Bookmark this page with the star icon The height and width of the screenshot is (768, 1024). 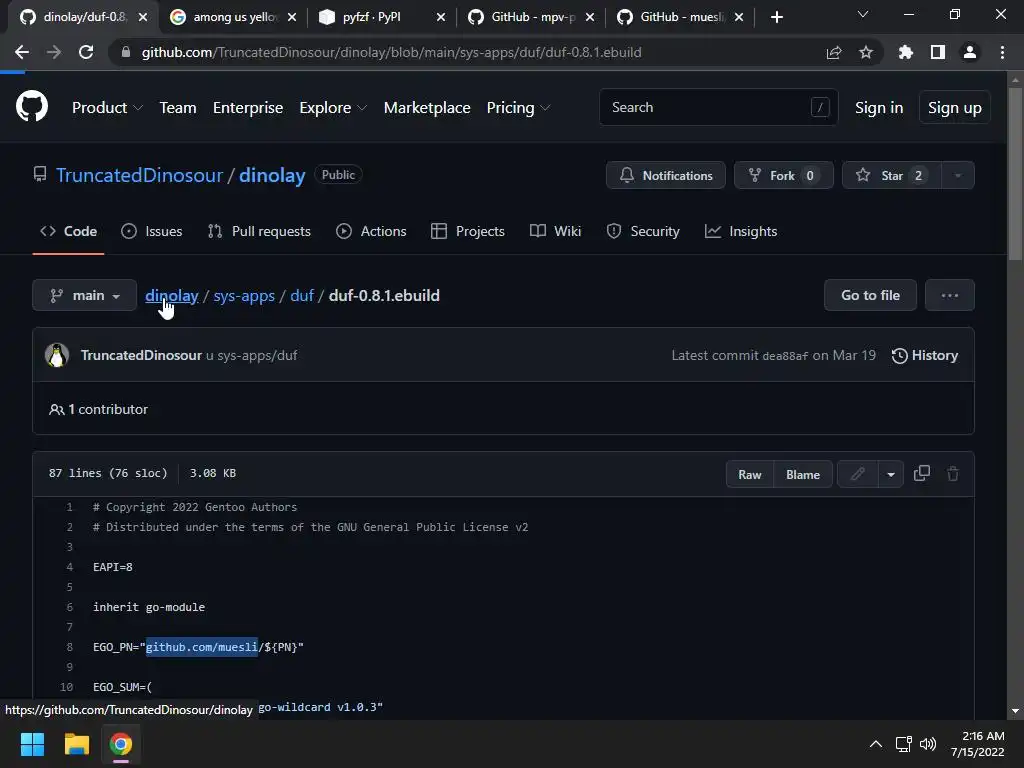866,52
